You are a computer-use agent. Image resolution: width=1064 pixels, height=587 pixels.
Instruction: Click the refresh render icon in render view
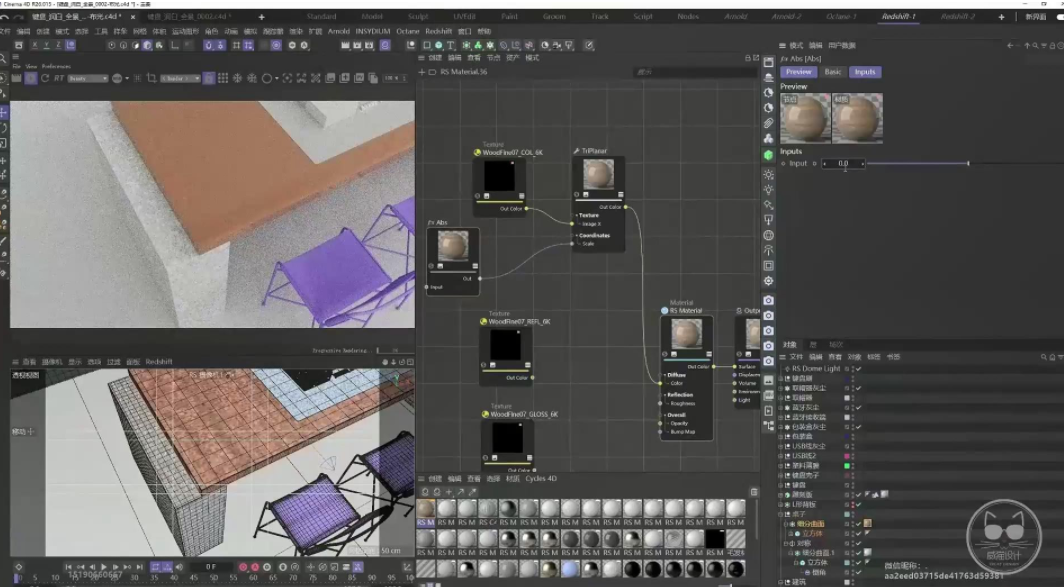[45, 79]
